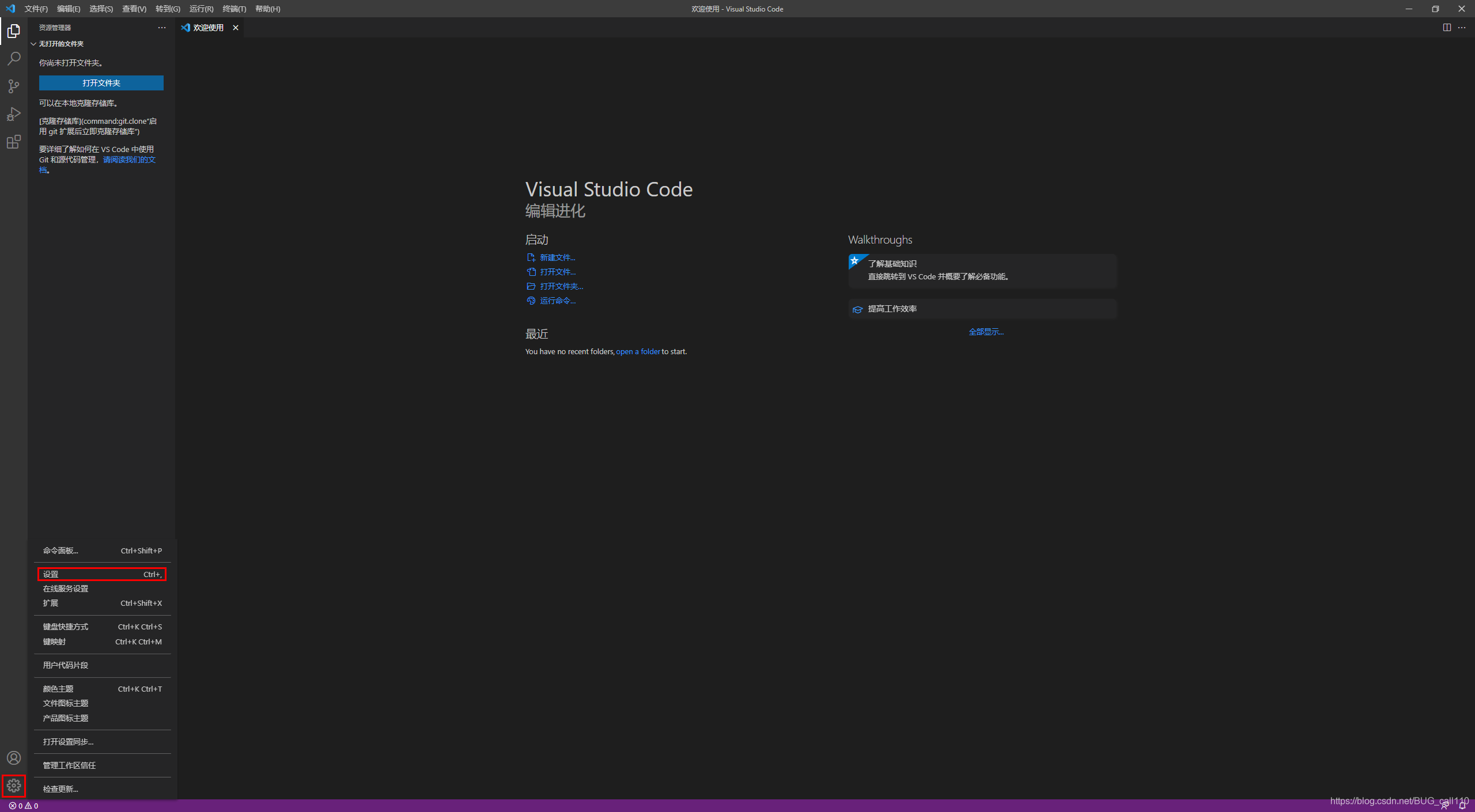Click the open file icon under 启动
Image resolution: width=1475 pixels, height=812 pixels.
pos(531,272)
